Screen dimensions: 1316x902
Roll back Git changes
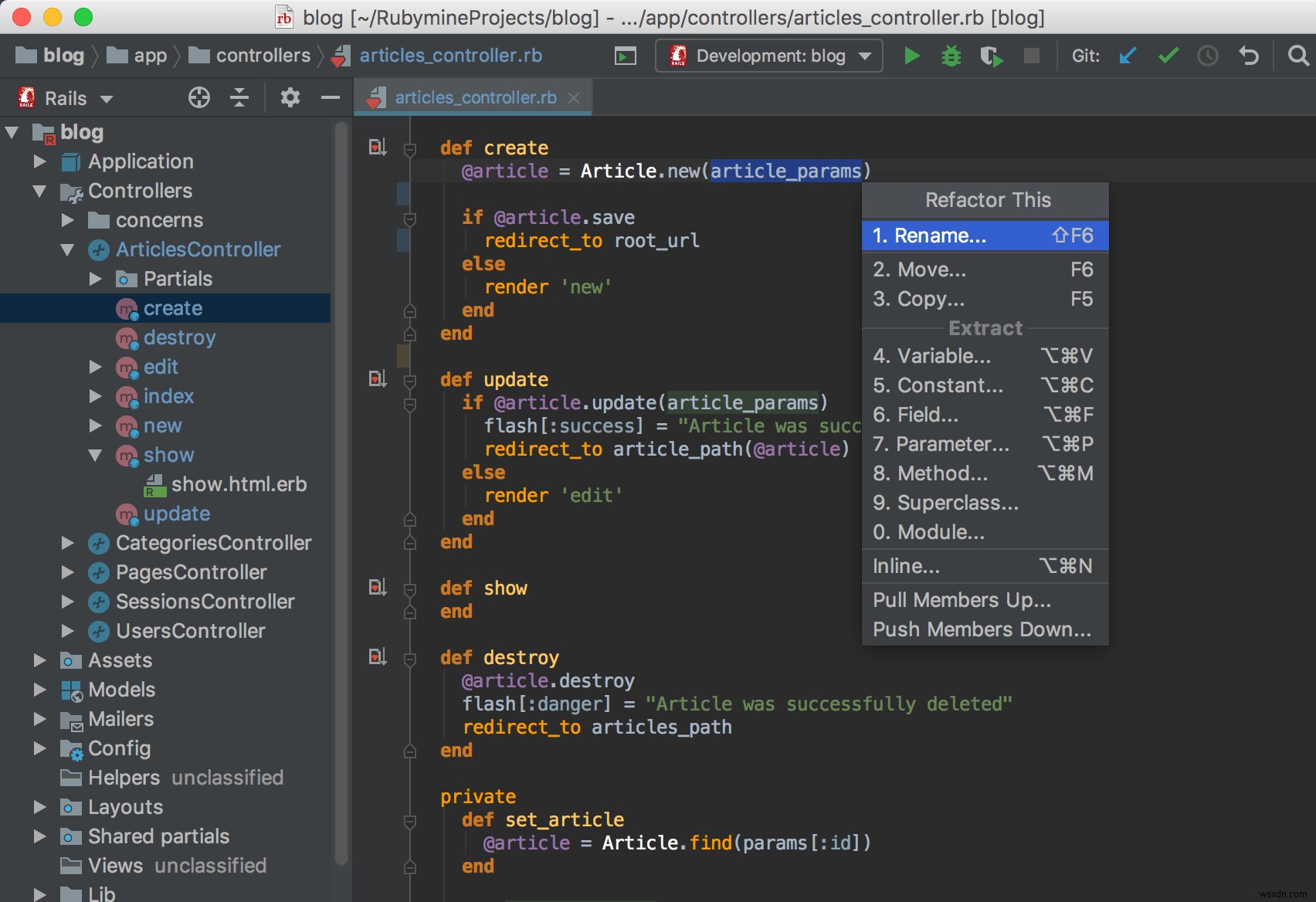(x=1249, y=55)
